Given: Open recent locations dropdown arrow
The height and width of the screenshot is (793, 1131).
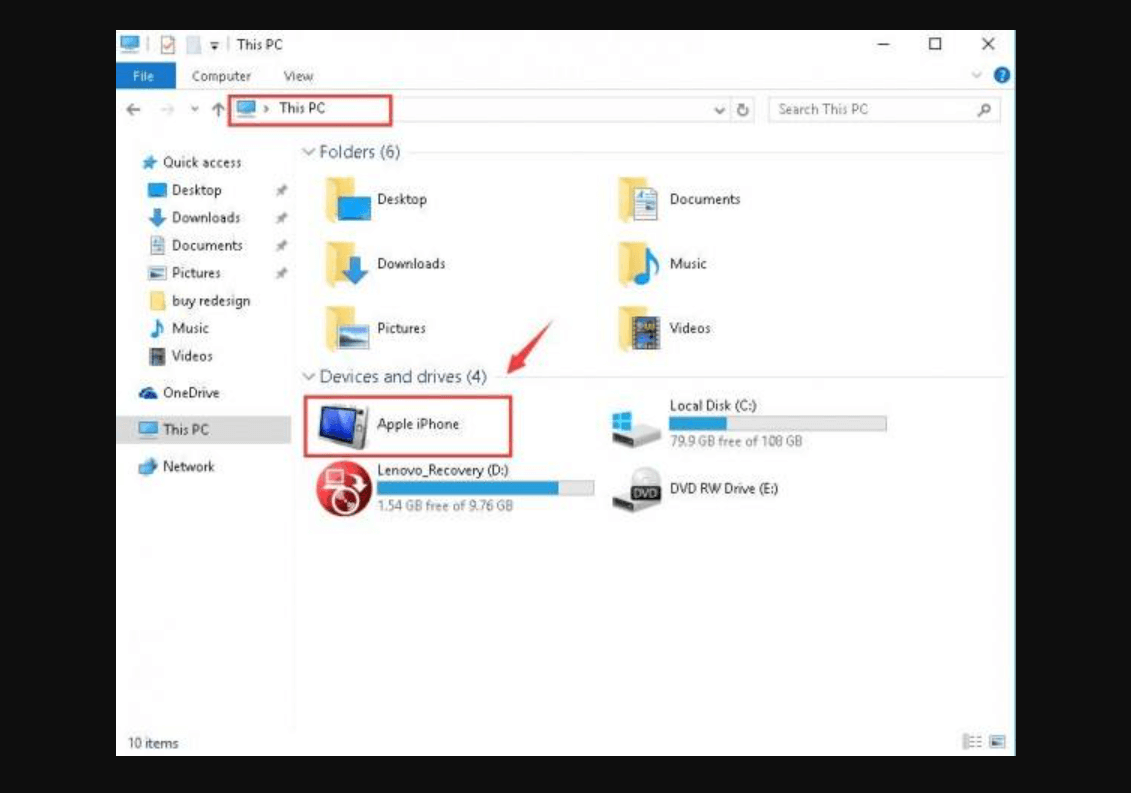Looking at the screenshot, I should [194, 110].
